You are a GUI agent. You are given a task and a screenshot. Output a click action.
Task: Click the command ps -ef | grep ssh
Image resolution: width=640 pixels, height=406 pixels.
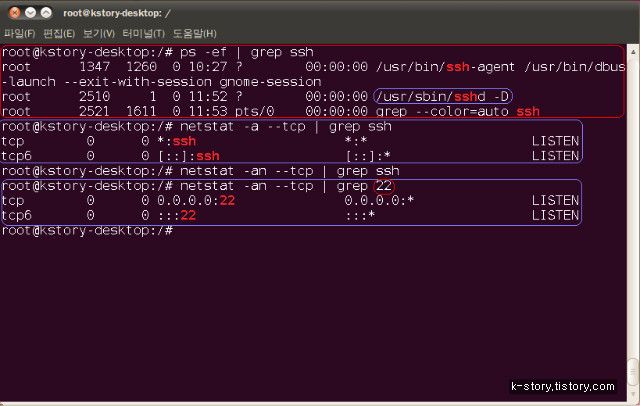click(x=247, y=52)
